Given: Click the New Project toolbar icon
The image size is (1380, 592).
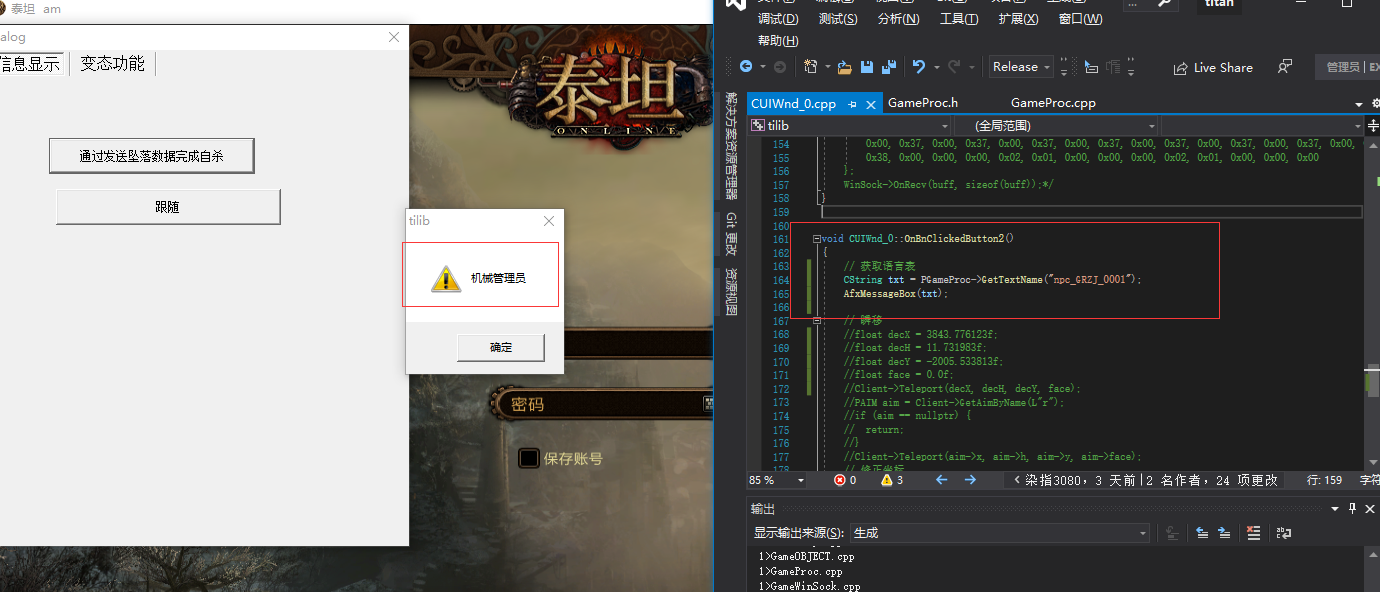Looking at the screenshot, I should [810, 67].
